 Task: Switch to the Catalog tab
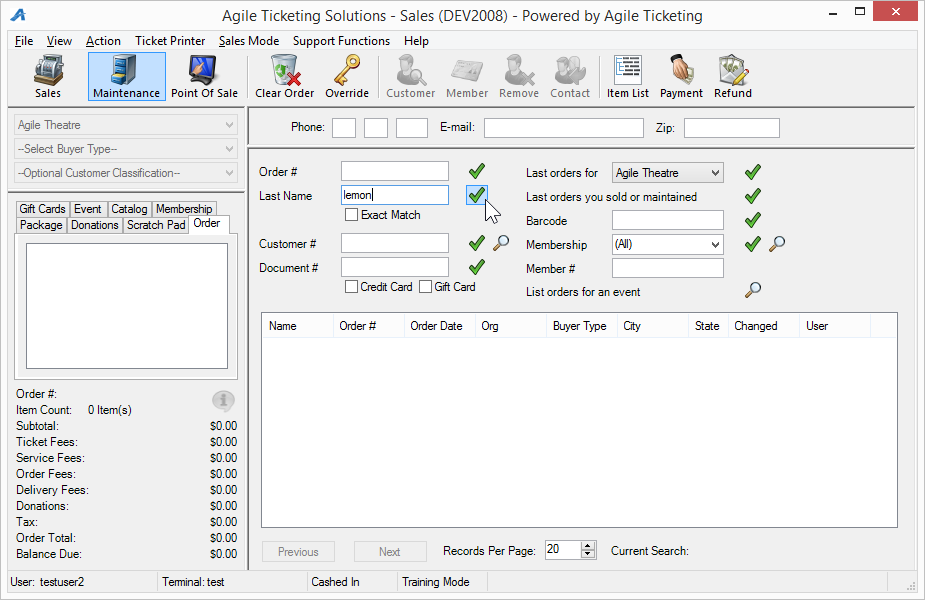[129, 209]
